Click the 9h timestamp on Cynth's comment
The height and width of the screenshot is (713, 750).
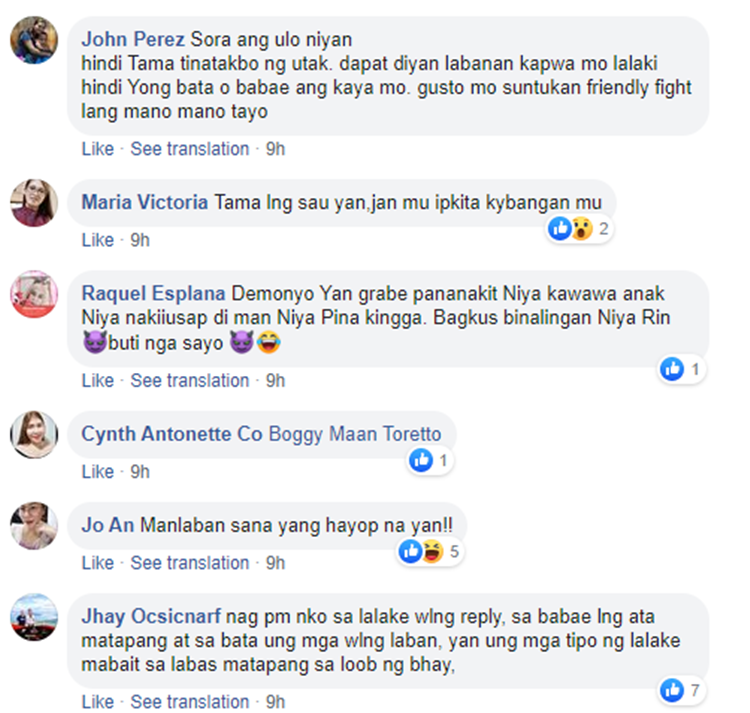140,472
